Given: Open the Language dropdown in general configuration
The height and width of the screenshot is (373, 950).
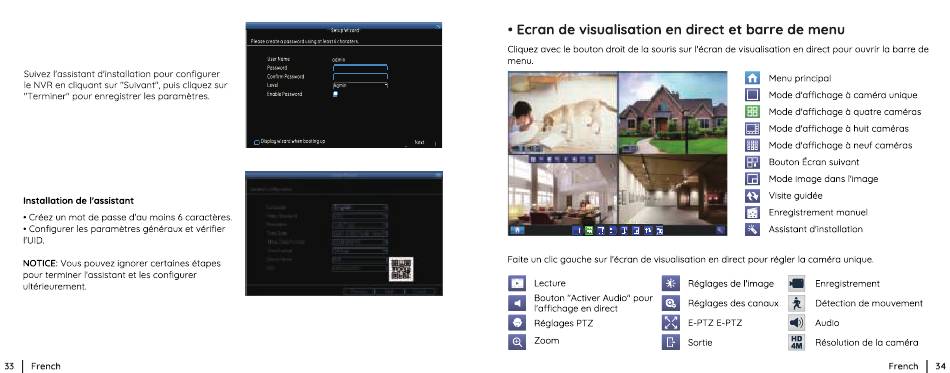Looking at the screenshot, I should (360, 208).
